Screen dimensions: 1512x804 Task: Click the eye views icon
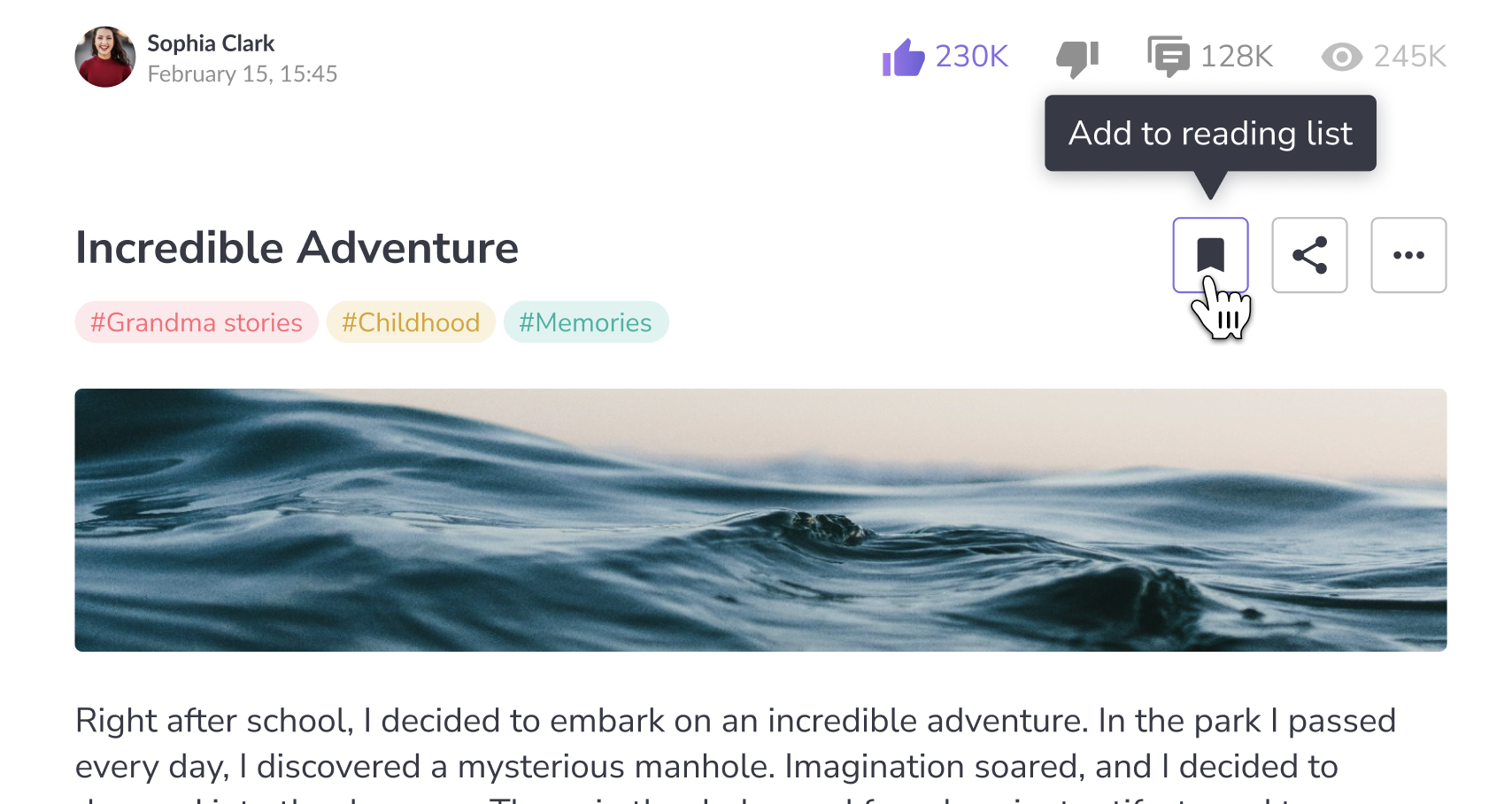(1342, 58)
